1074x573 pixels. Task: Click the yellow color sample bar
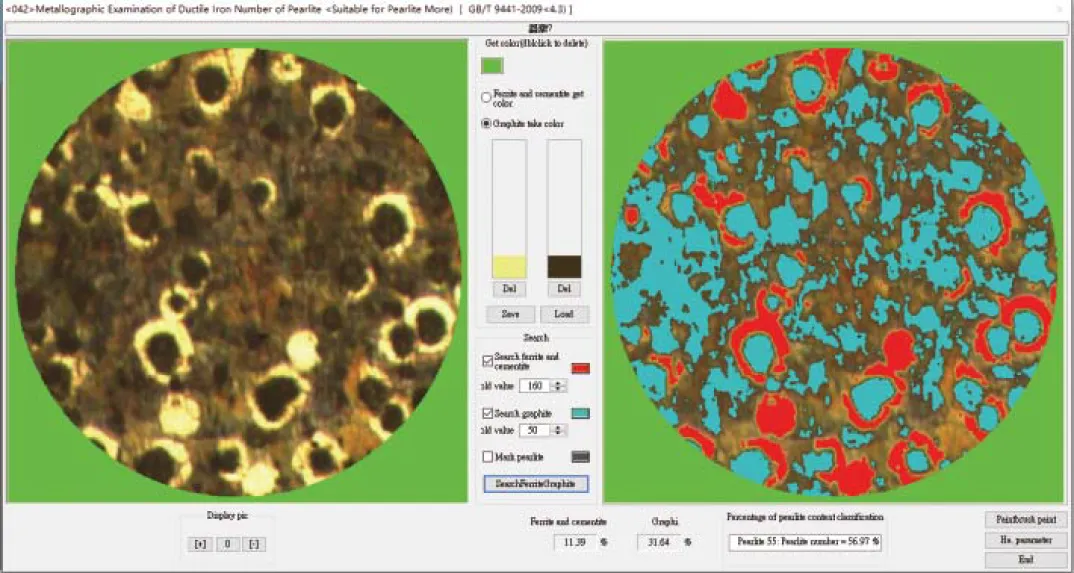point(509,266)
